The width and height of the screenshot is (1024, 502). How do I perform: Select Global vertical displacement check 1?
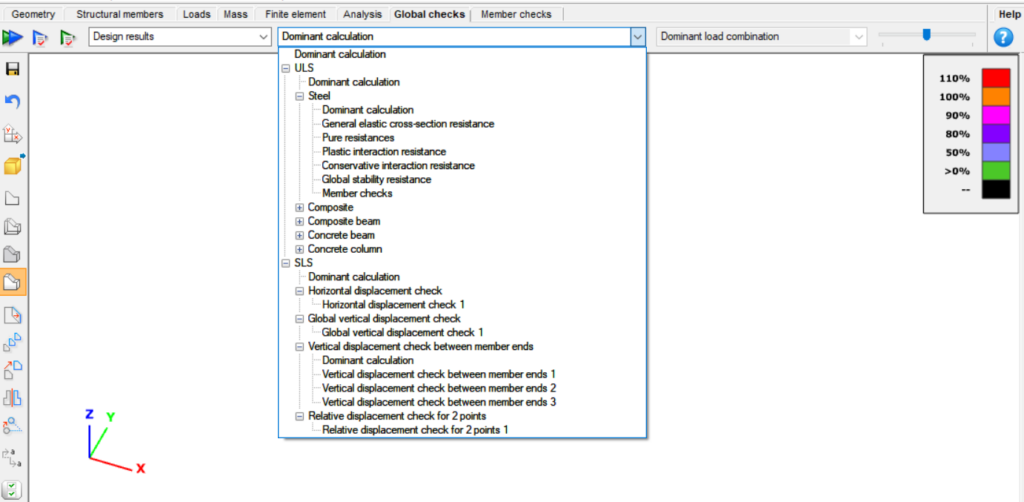pyautogui.click(x=402, y=333)
